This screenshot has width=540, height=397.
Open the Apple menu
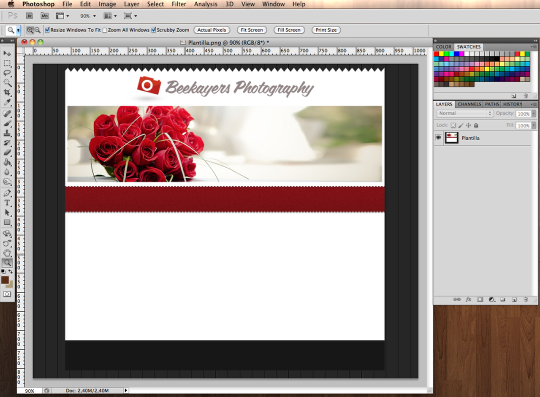pos(11,4)
